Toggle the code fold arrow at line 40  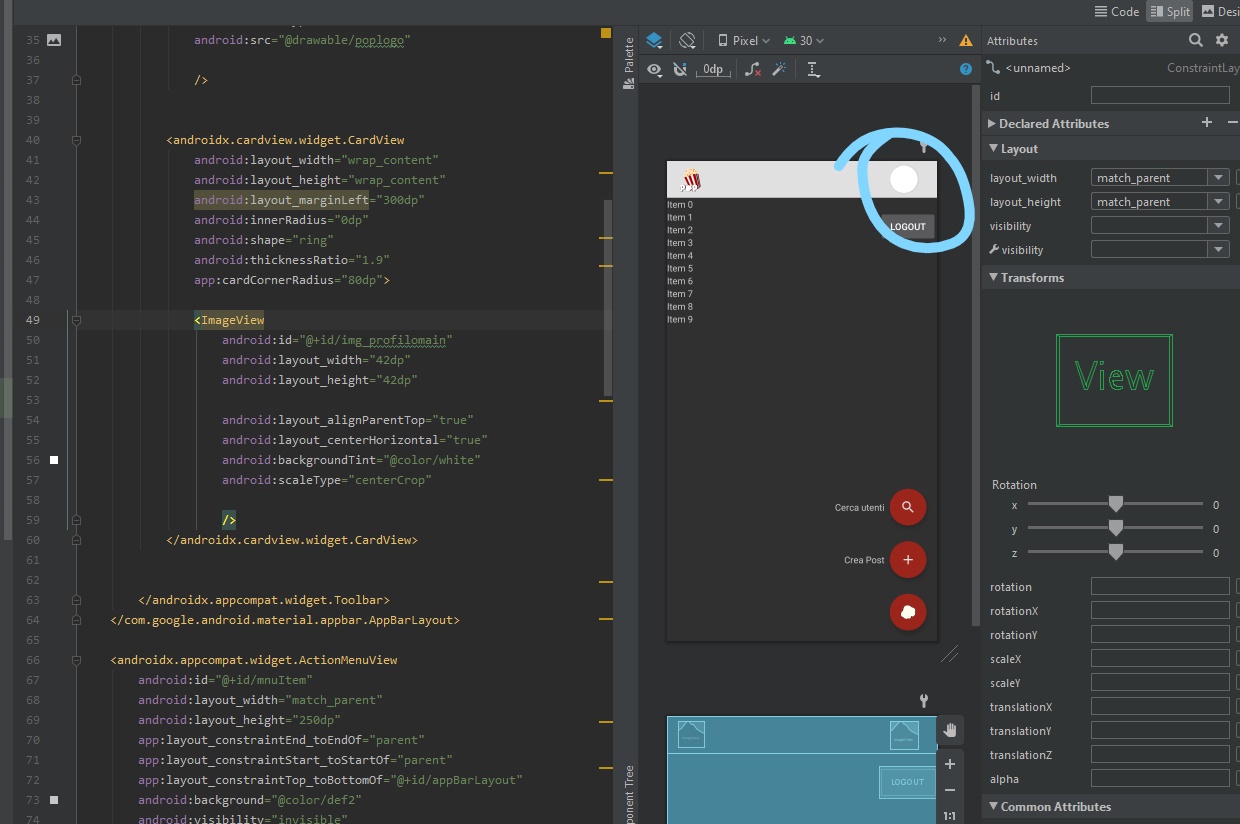pos(76,139)
